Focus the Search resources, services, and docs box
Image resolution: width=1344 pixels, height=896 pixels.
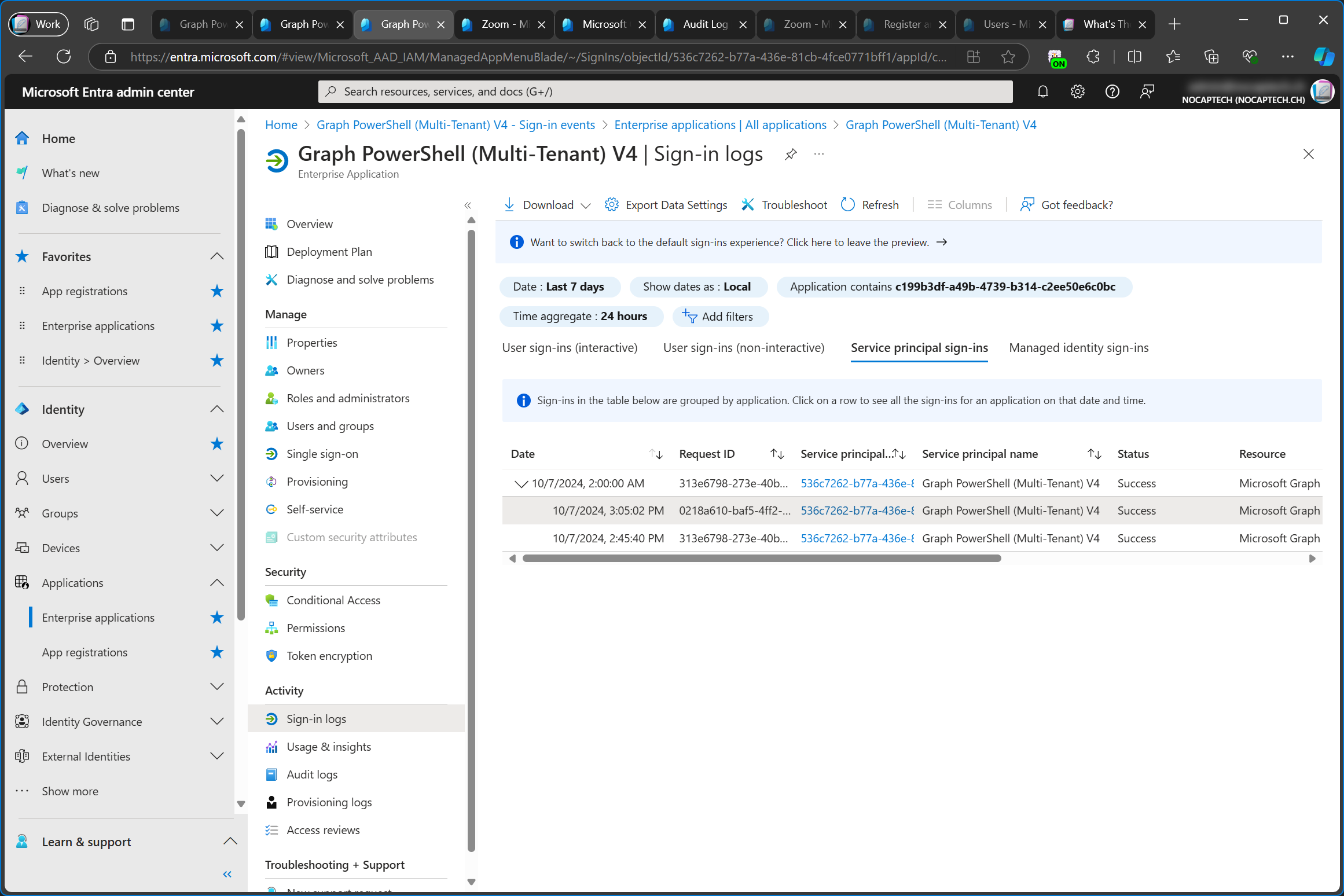665,91
